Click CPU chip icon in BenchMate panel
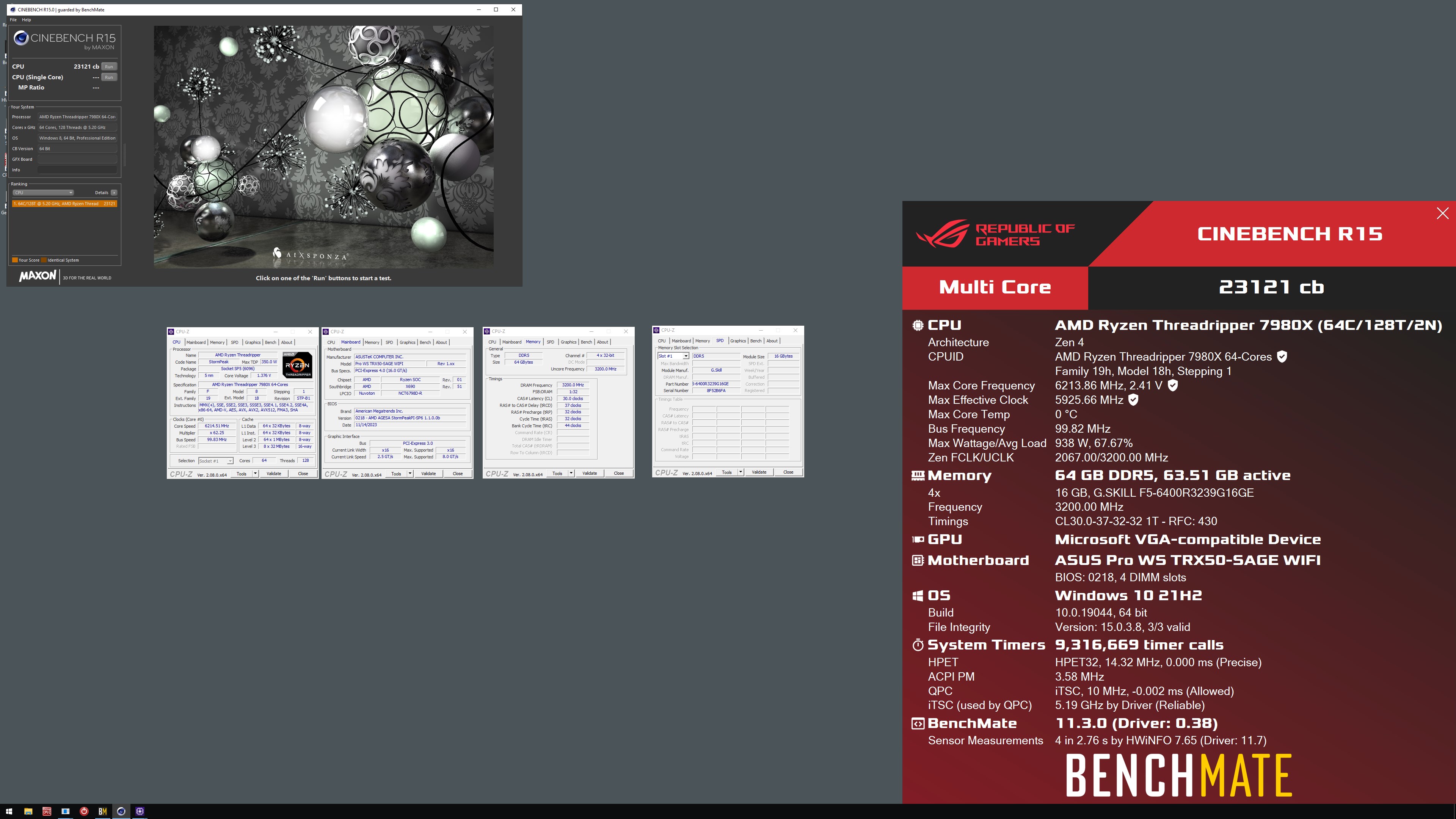The width and height of the screenshot is (1456, 819). [x=918, y=325]
